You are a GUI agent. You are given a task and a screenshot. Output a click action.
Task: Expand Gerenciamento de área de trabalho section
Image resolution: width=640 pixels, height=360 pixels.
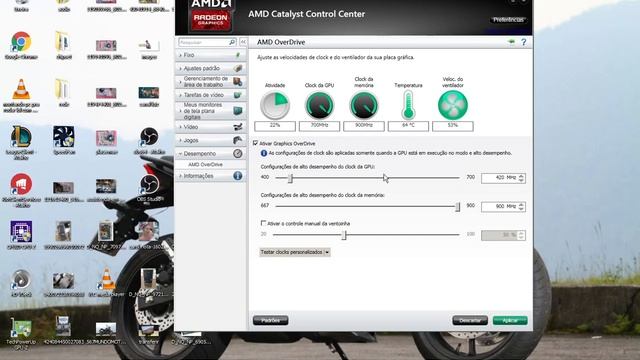coord(211,82)
